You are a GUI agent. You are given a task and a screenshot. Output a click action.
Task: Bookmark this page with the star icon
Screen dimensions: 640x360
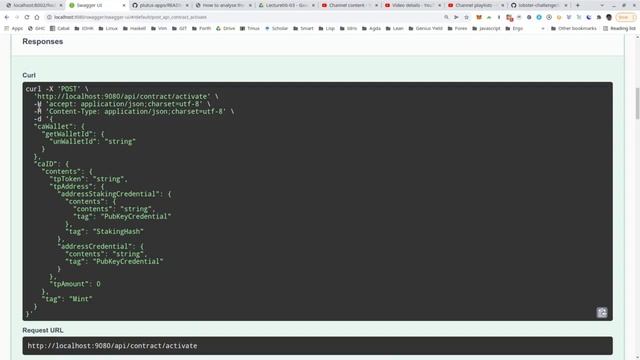[467, 17]
